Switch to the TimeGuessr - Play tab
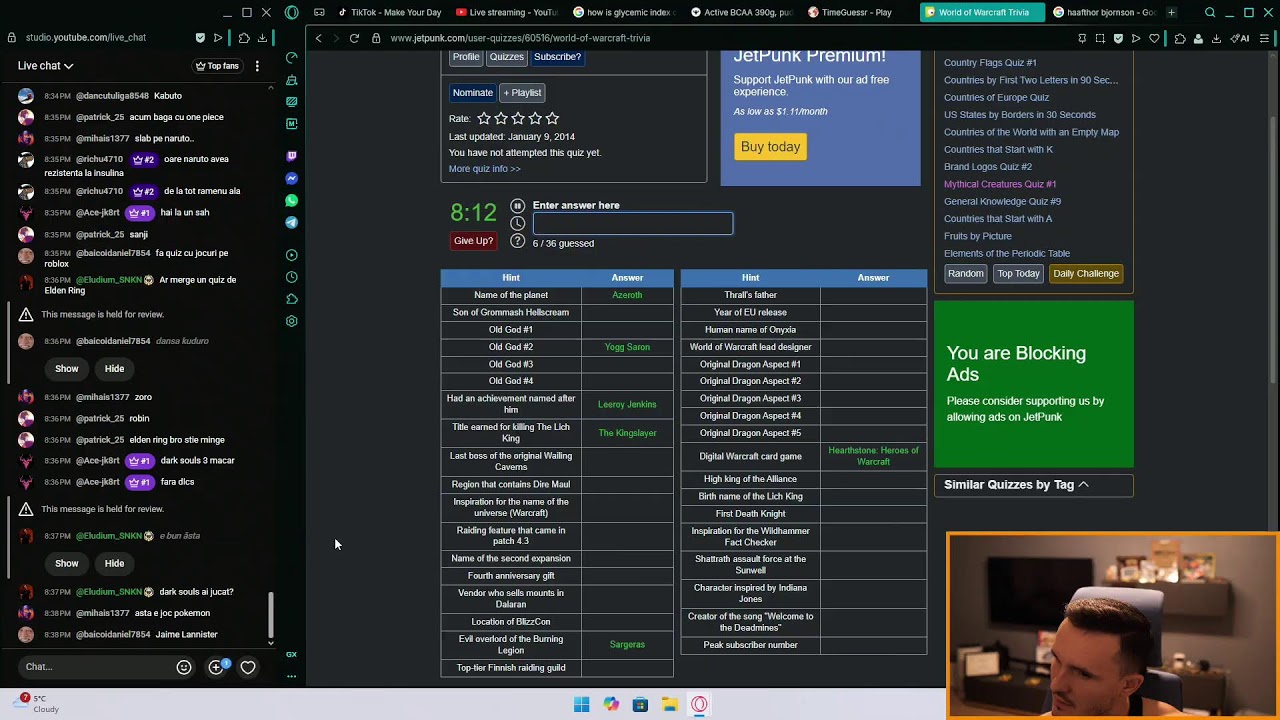The image size is (1280, 720). [858, 13]
